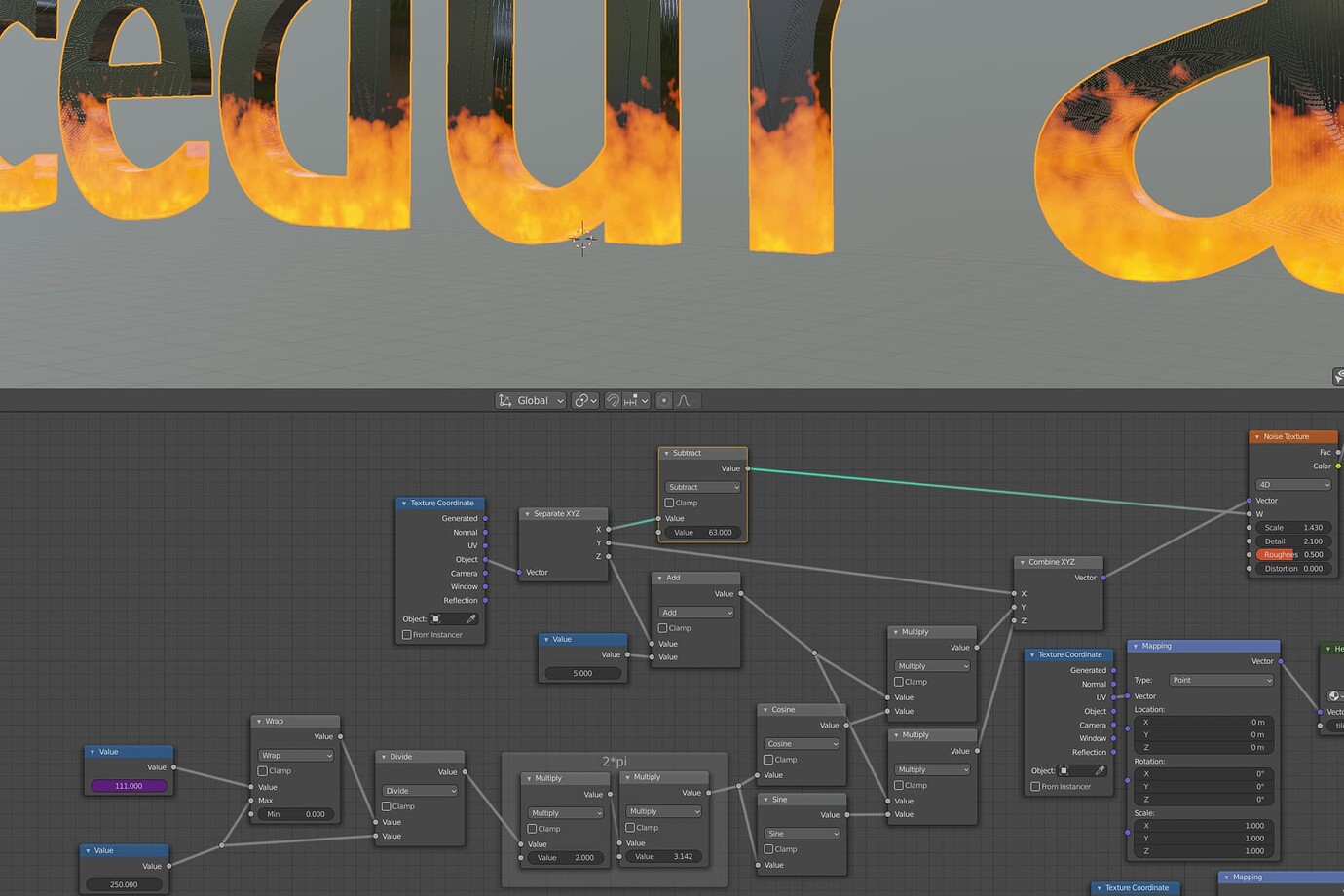Click the Noise Texture W input socket
Viewport: 1344px width, 896px height.
point(1250,514)
